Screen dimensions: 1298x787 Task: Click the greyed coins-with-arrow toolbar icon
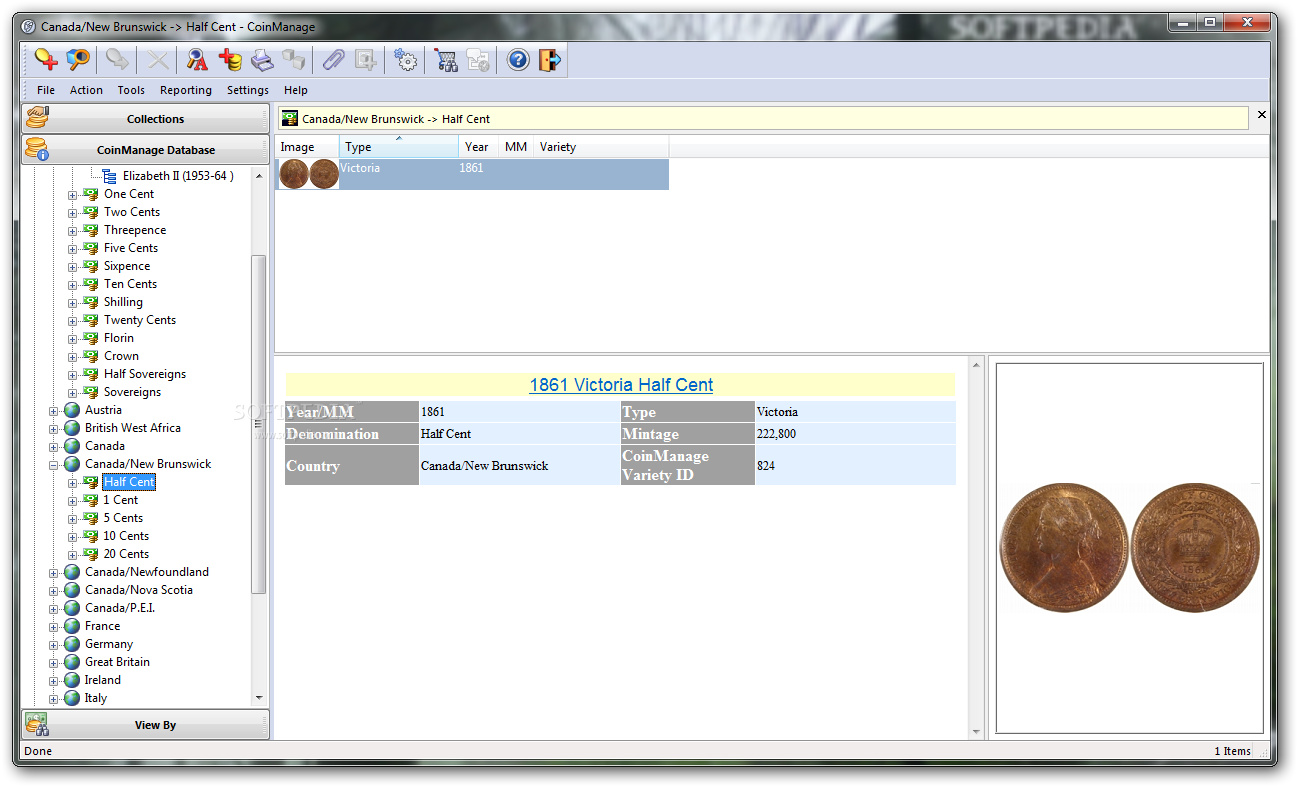[118, 60]
